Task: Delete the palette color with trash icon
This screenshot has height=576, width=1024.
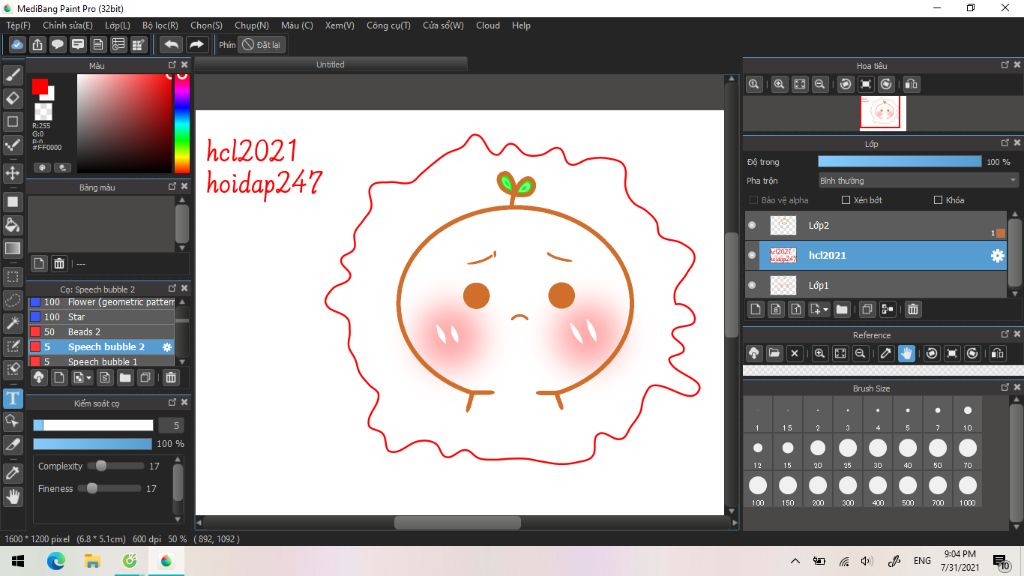Action: pos(59,263)
